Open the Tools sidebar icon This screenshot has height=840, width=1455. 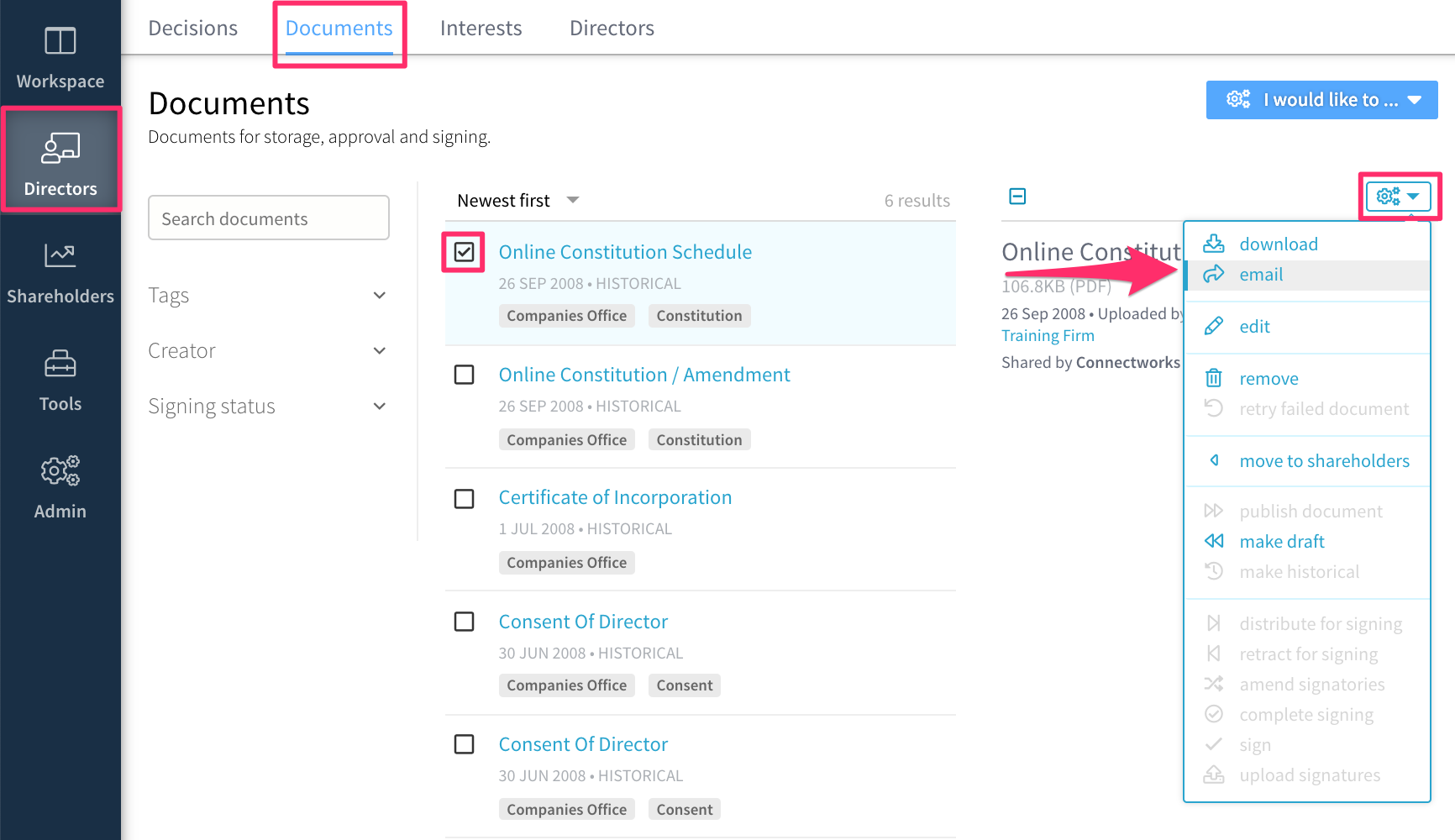pyautogui.click(x=60, y=364)
